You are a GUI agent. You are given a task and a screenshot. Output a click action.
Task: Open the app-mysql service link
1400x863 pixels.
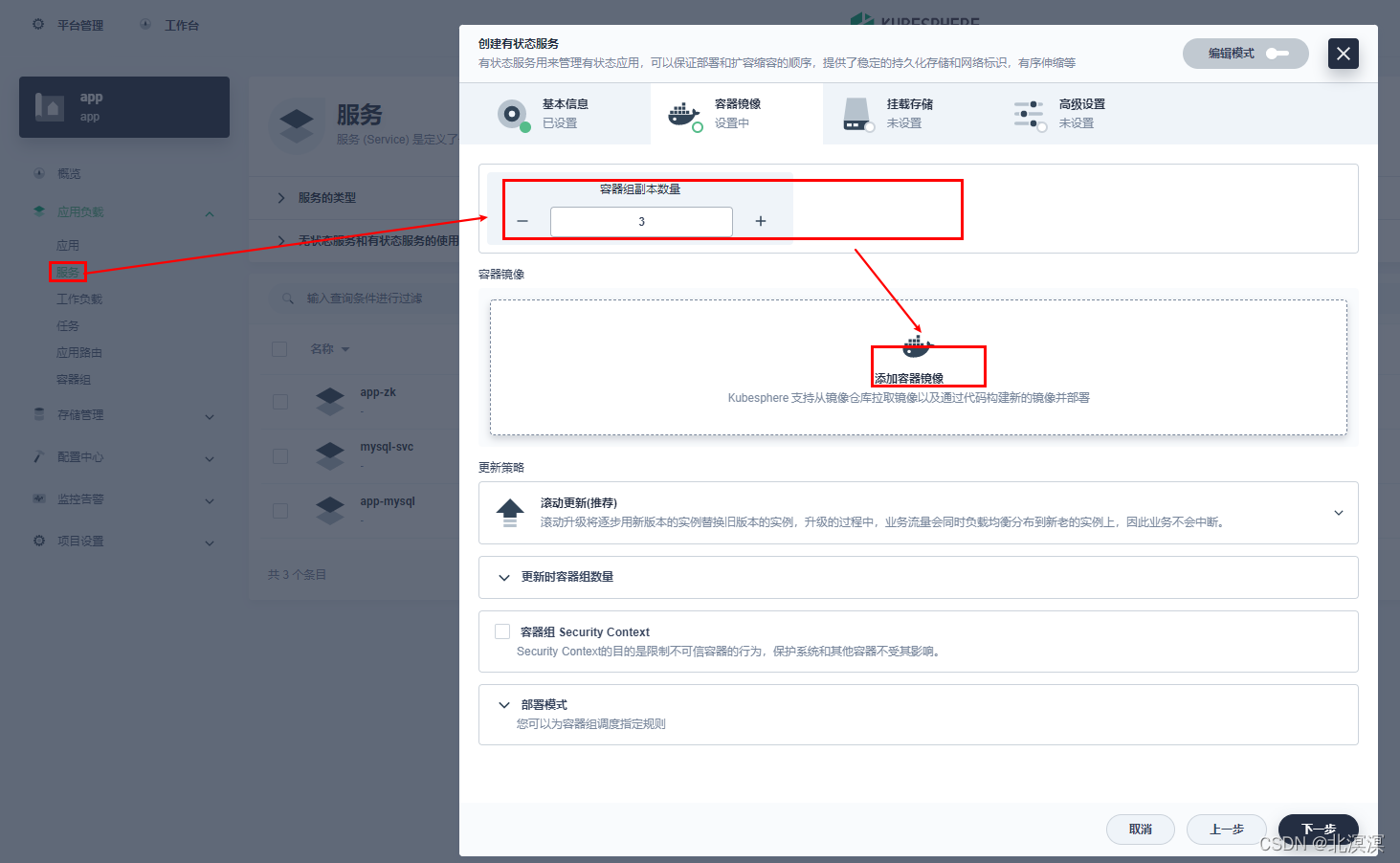tap(388, 501)
